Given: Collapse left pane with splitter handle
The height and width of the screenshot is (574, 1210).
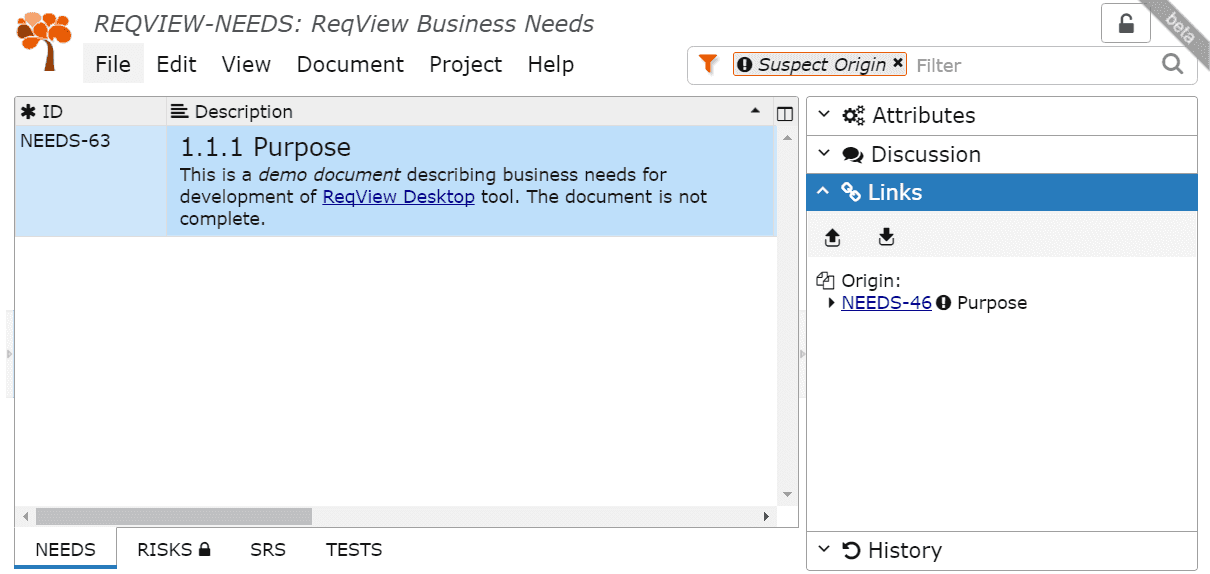Looking at the screenshot, I should [x=11, y=354].
